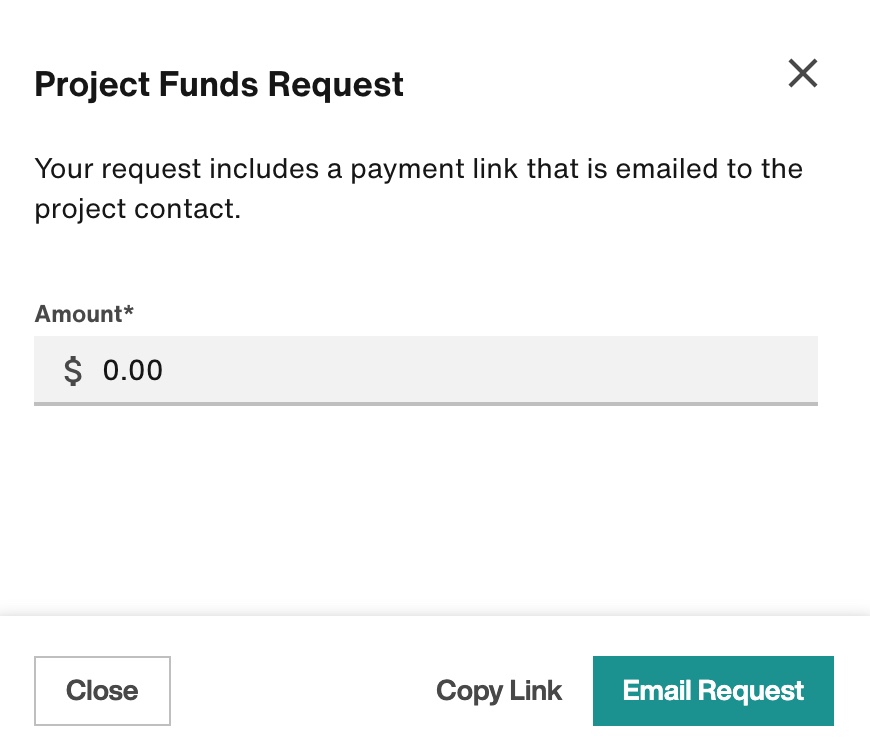Click Copy Link to copy the payment link

[498, 690]
